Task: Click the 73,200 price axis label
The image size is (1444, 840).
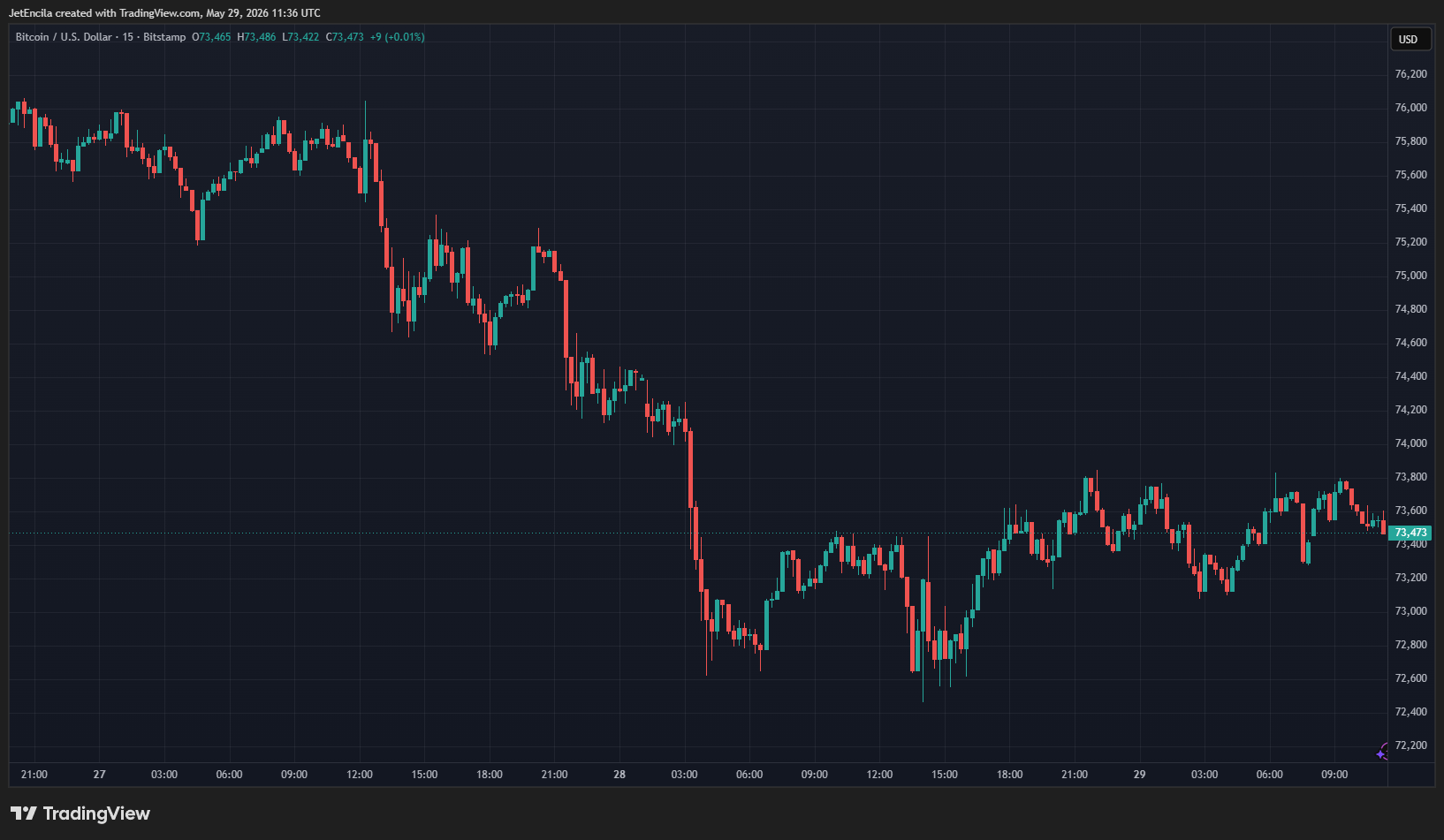Action: [x=1410, y=578]
